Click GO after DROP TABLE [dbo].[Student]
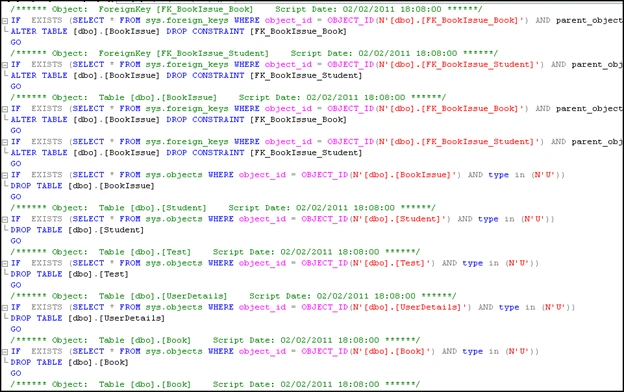Screen dimensions: 624x392 coord(16,241)
